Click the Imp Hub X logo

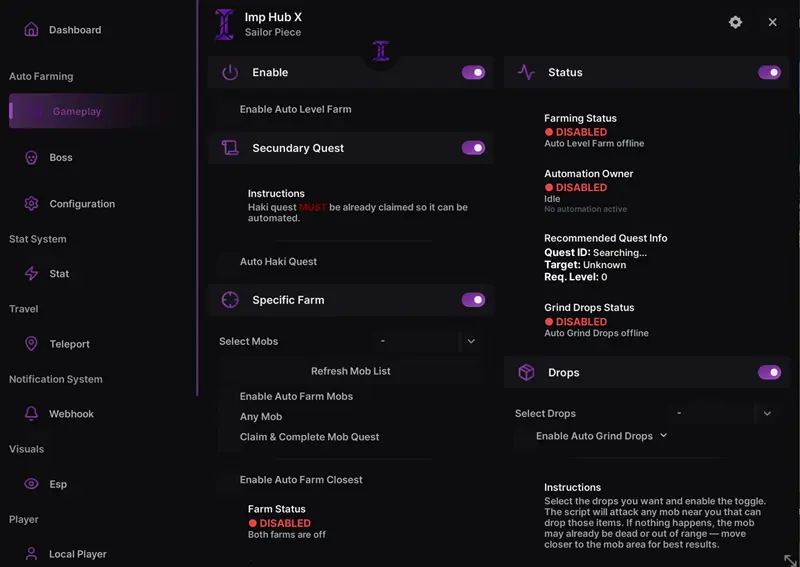point(225,24)
